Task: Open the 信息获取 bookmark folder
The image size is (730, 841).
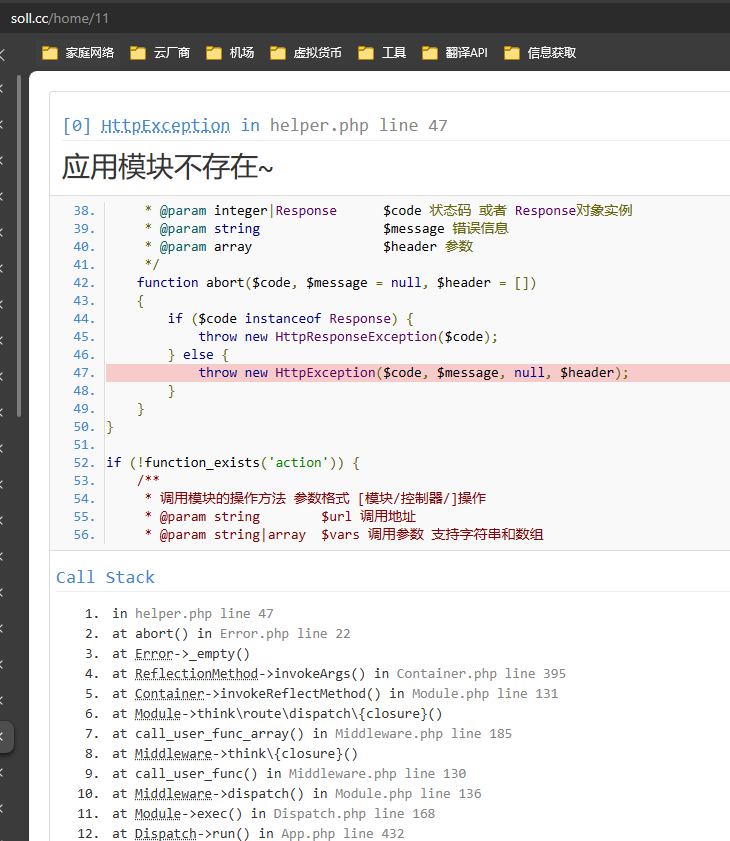Action: [x=540, y=53]
